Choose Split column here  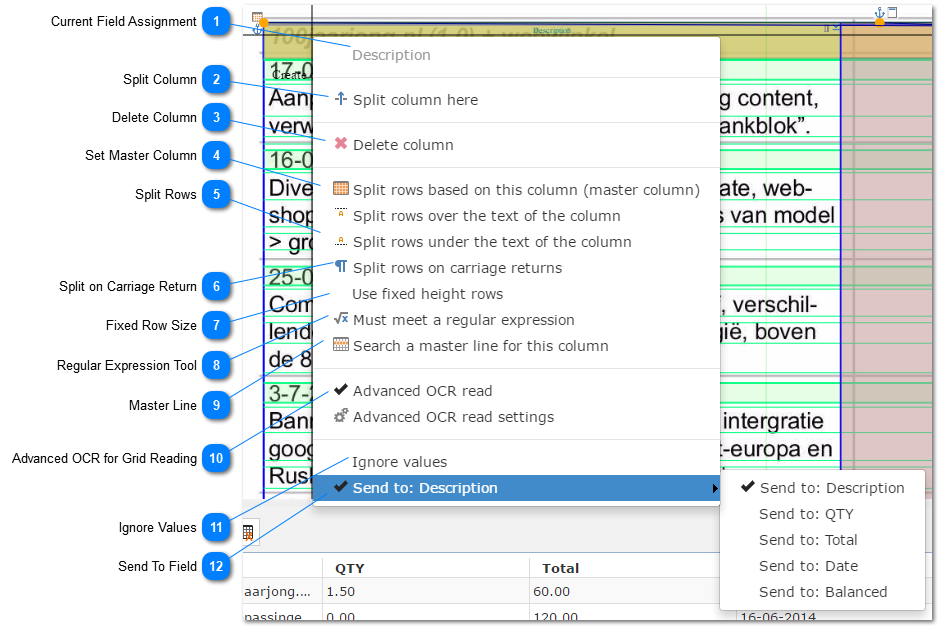click(x=516, y=100)
